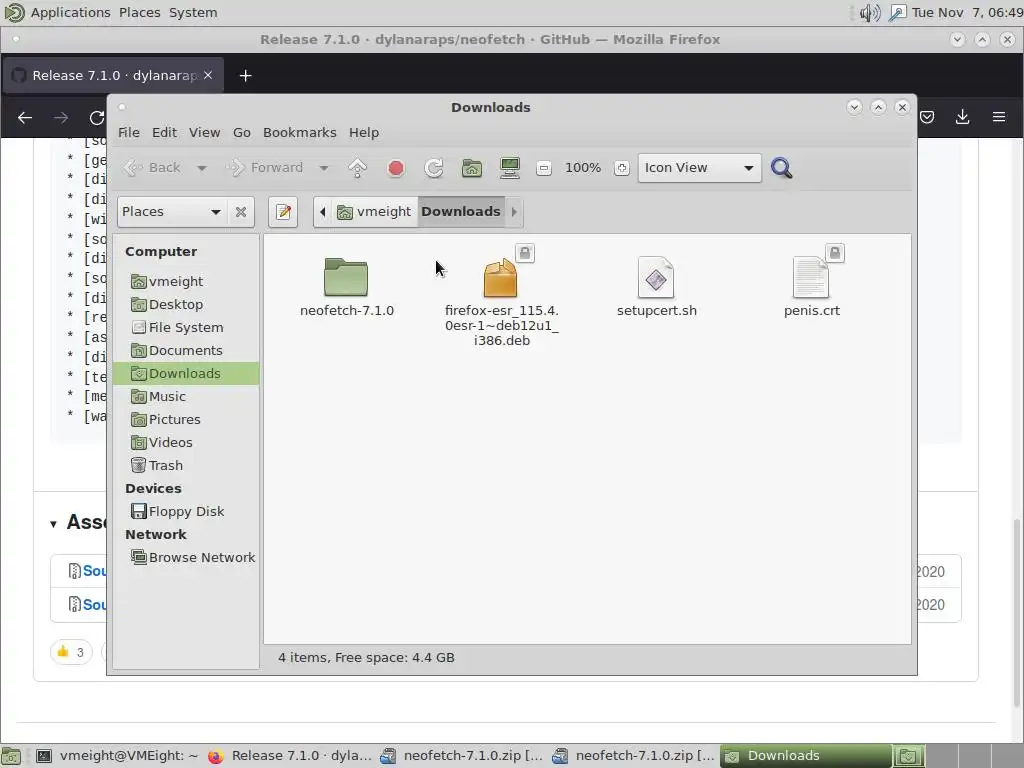Open the System menu in top panel
The height and width of the screenshot is (768, 1024).
click(x=193, y=12)
